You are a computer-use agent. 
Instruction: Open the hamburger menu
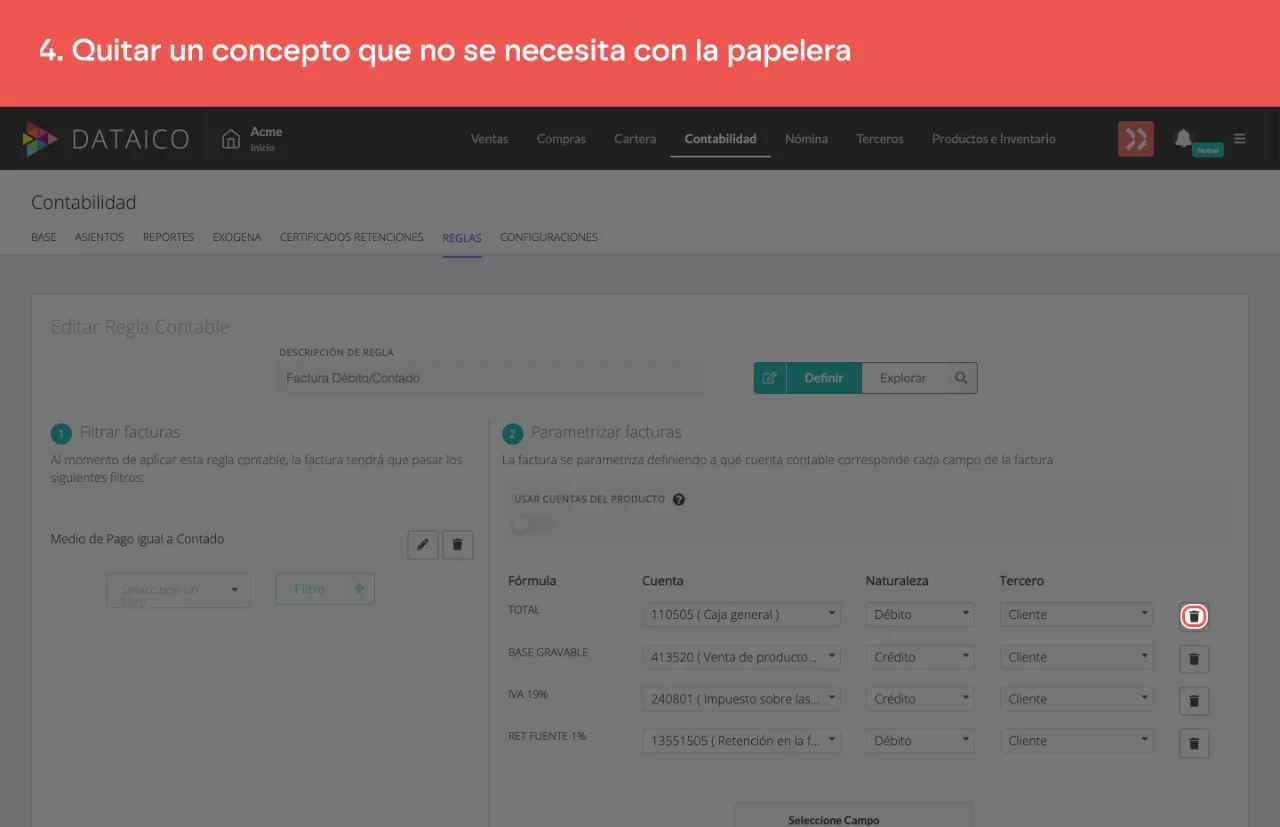click(x=1240, y=139)
